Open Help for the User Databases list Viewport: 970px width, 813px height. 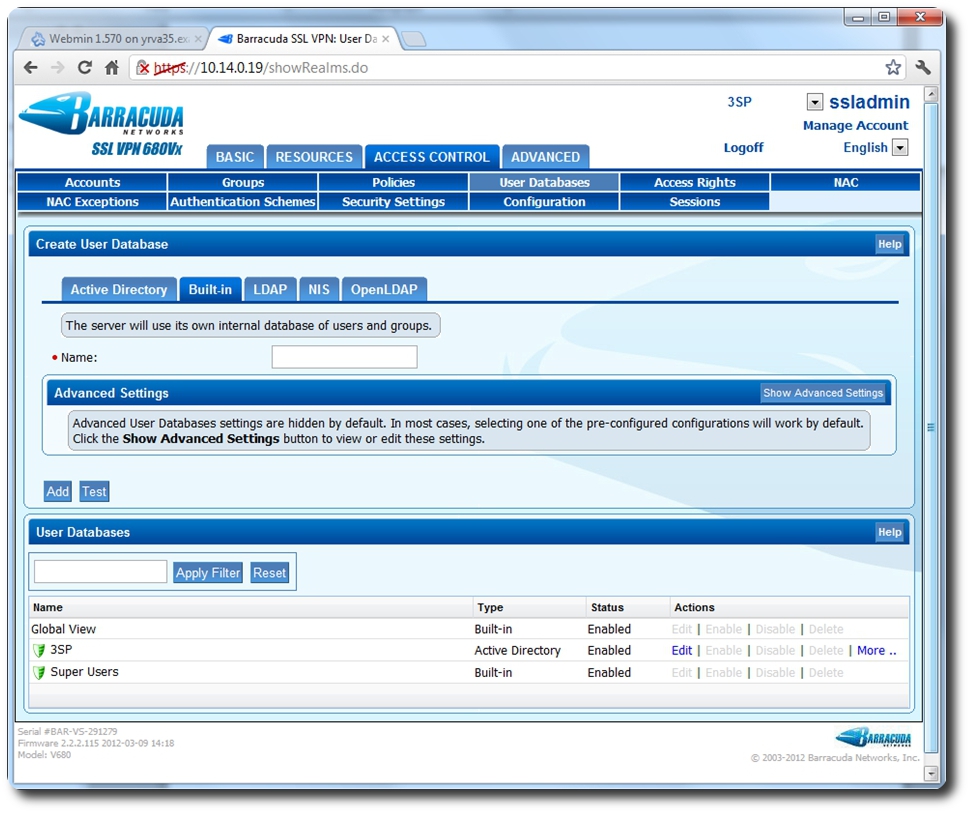(890, 532)
